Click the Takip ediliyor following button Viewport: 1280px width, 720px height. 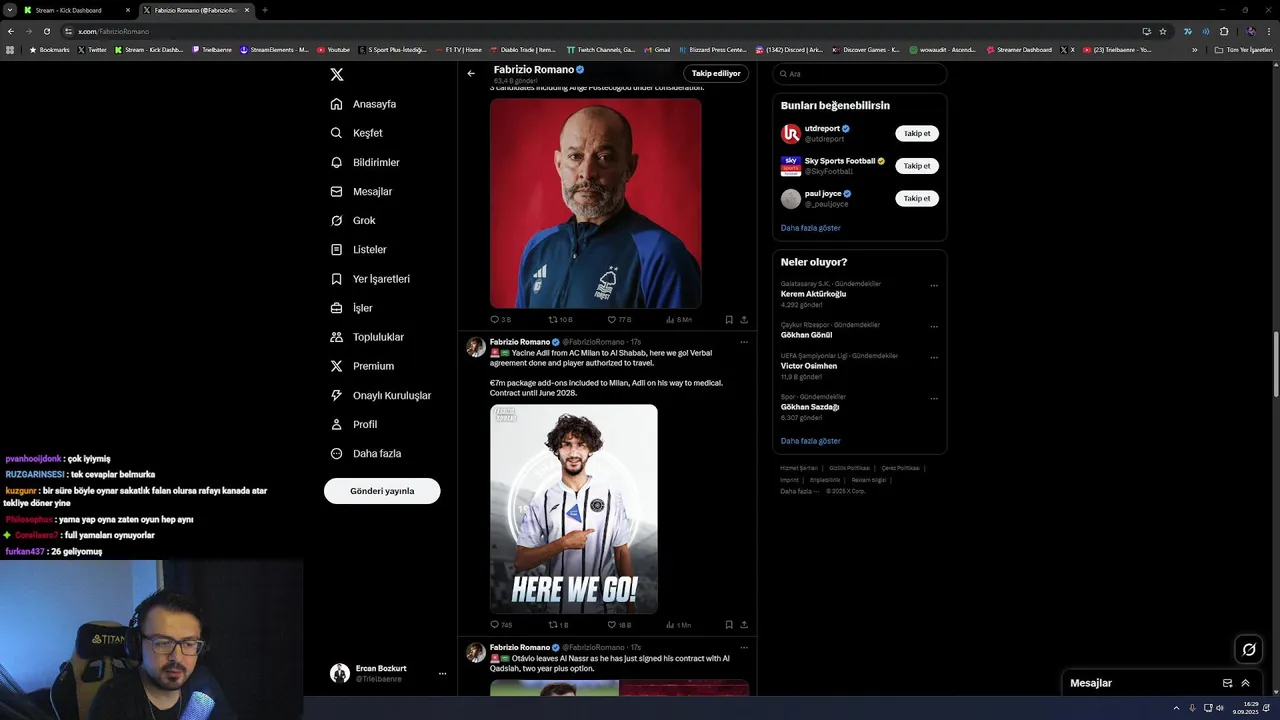coord(716,73)
